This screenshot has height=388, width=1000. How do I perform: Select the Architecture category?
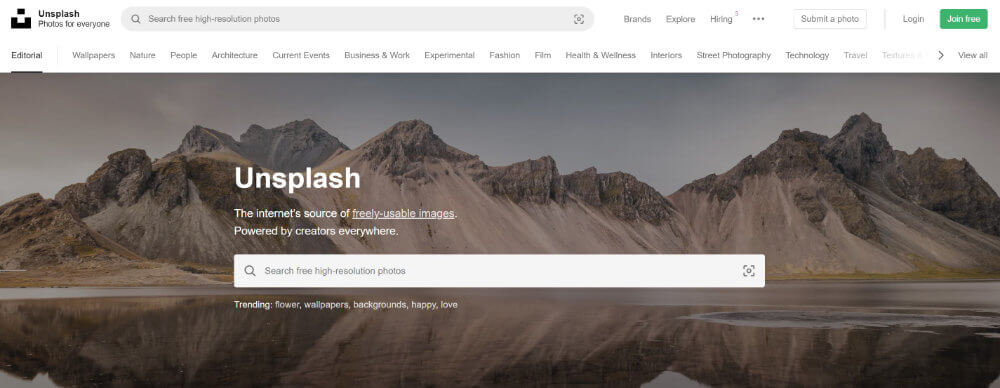[235, 56]
